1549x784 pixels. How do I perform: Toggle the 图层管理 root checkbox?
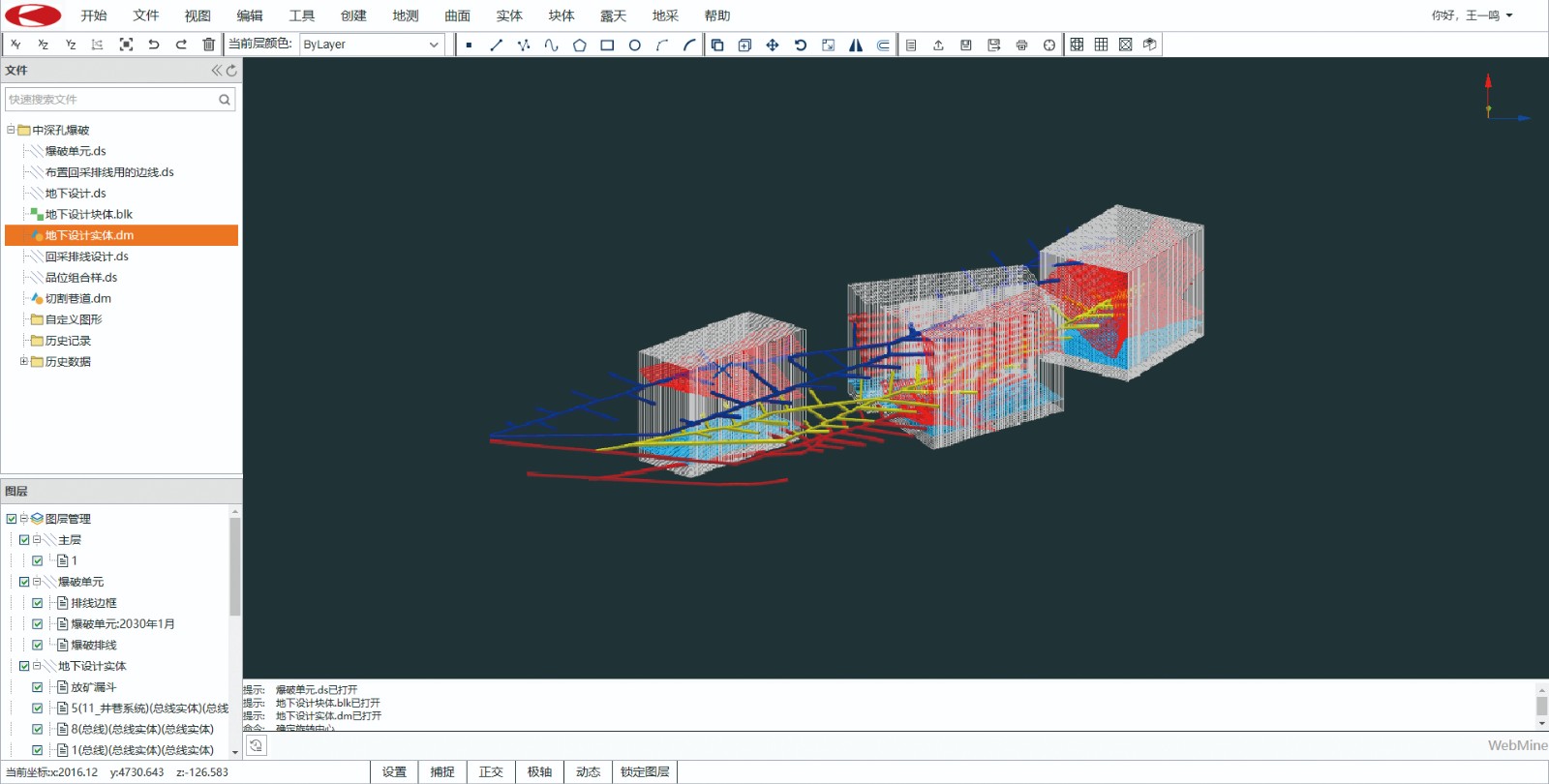pos(12,519)
